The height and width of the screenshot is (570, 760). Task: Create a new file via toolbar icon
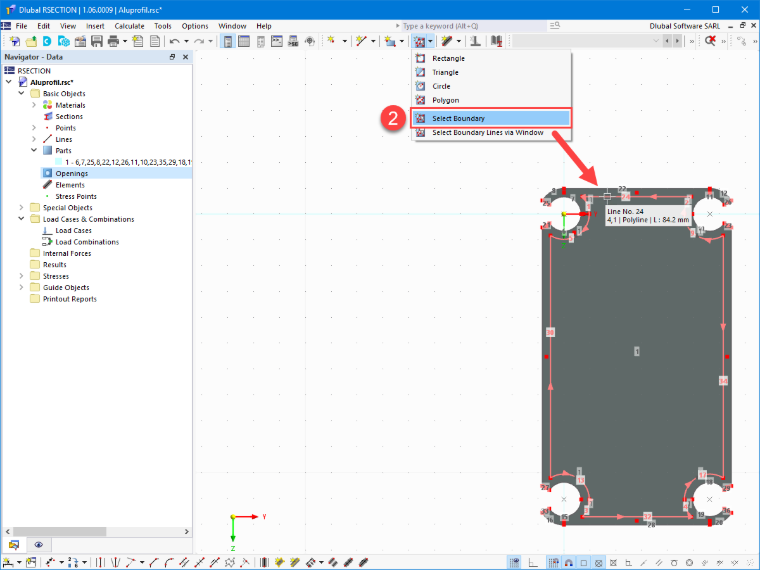click(15, 42)
